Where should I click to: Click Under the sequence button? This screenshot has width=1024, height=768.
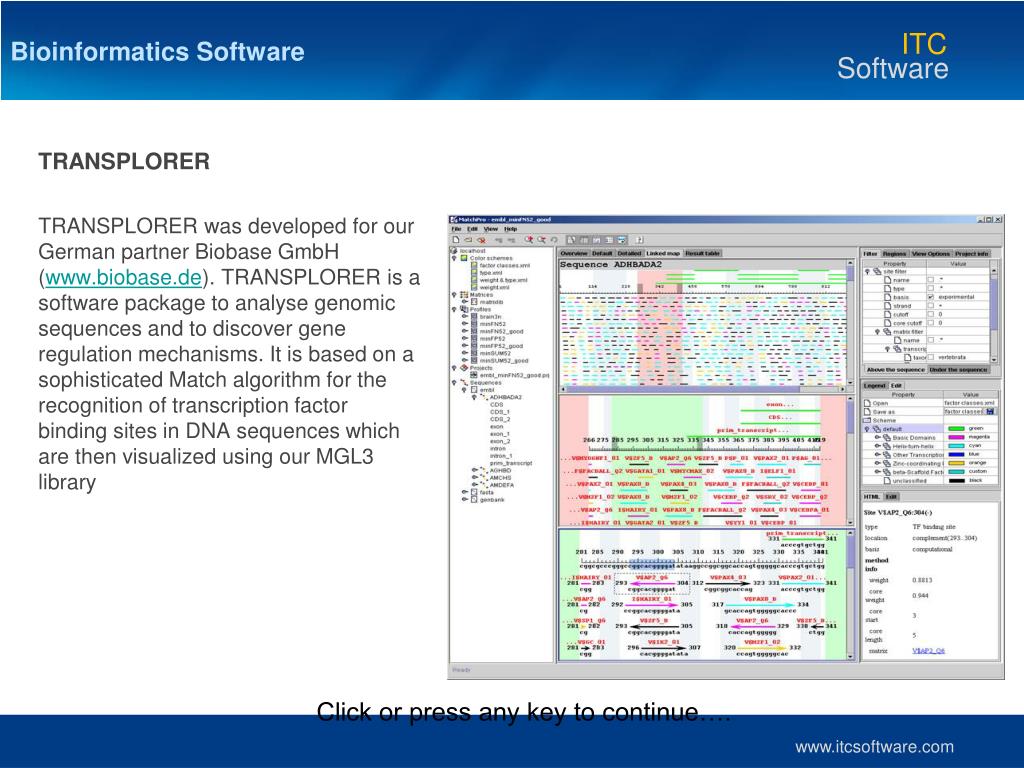959,370
